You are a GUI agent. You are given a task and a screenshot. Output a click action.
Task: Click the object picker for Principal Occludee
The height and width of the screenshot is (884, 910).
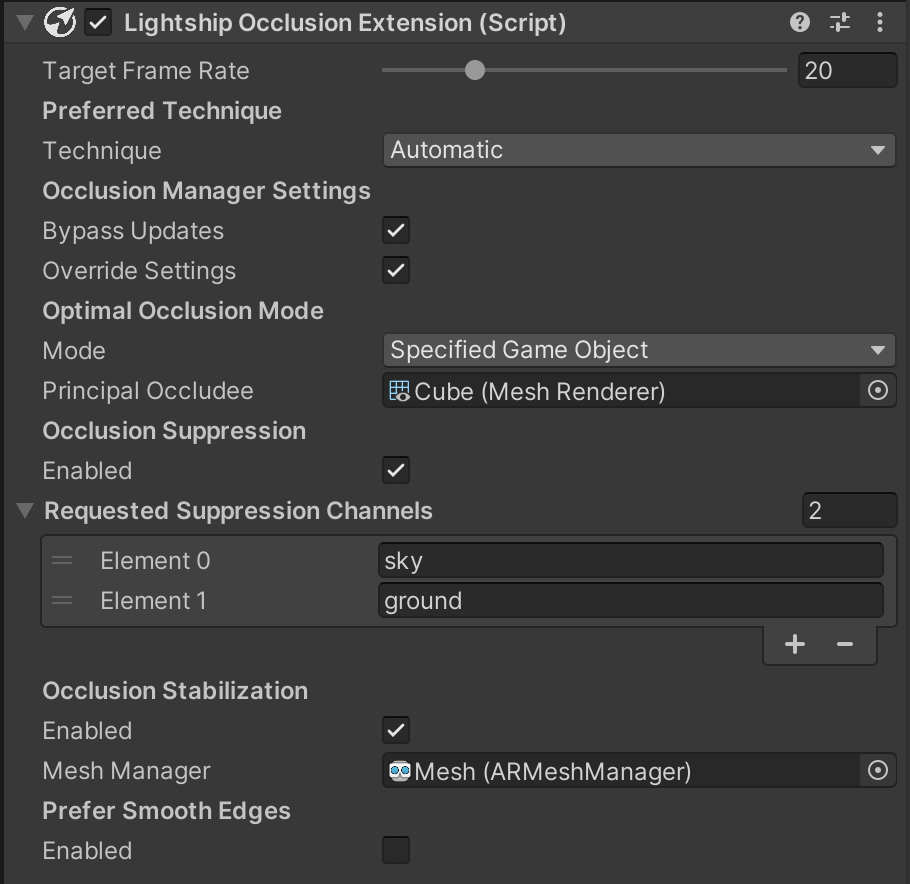coord(878,390)
